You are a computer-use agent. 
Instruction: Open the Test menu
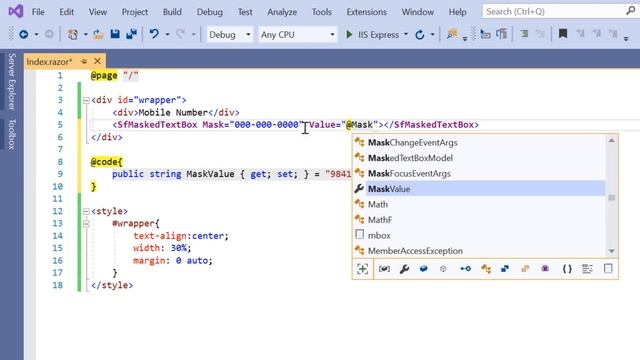pyautogui.click(x=245, y=12)
